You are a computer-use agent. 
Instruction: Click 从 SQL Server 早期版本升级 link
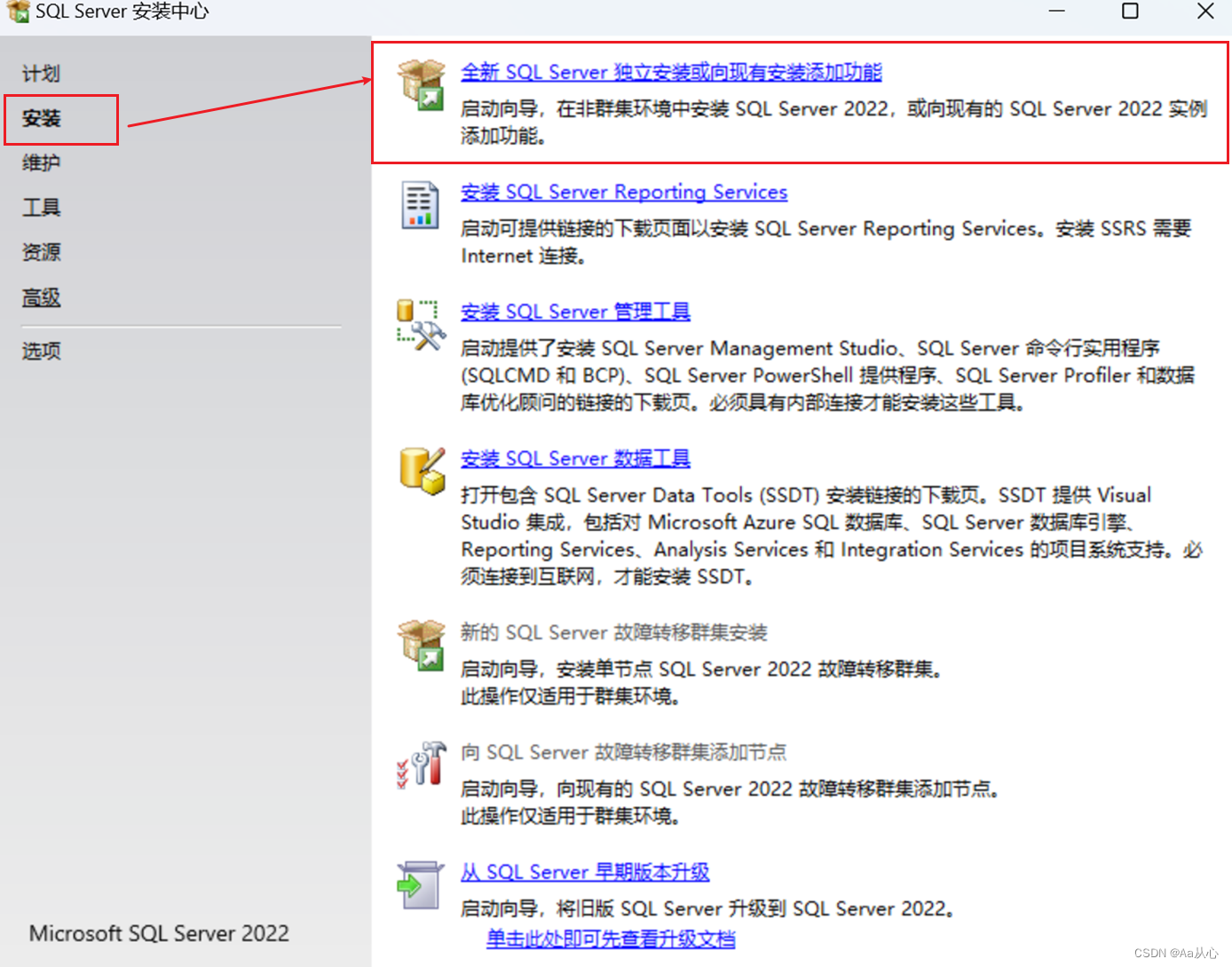tap(585, 872)
